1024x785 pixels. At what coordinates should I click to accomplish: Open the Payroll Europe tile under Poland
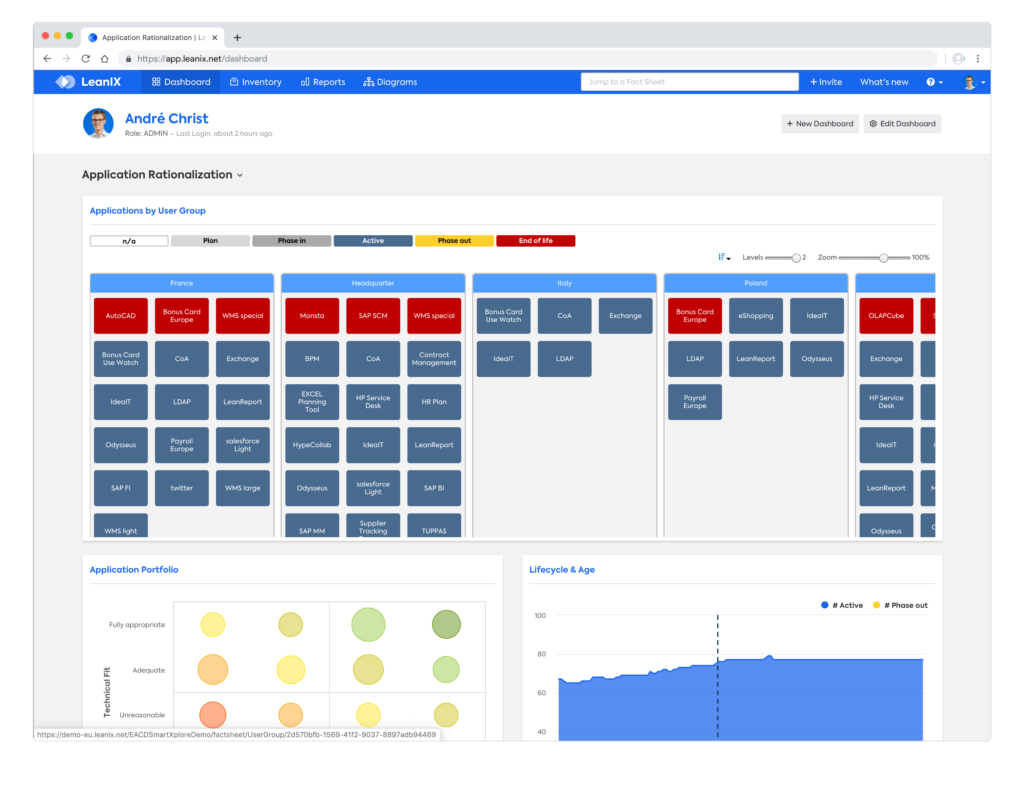695,402
